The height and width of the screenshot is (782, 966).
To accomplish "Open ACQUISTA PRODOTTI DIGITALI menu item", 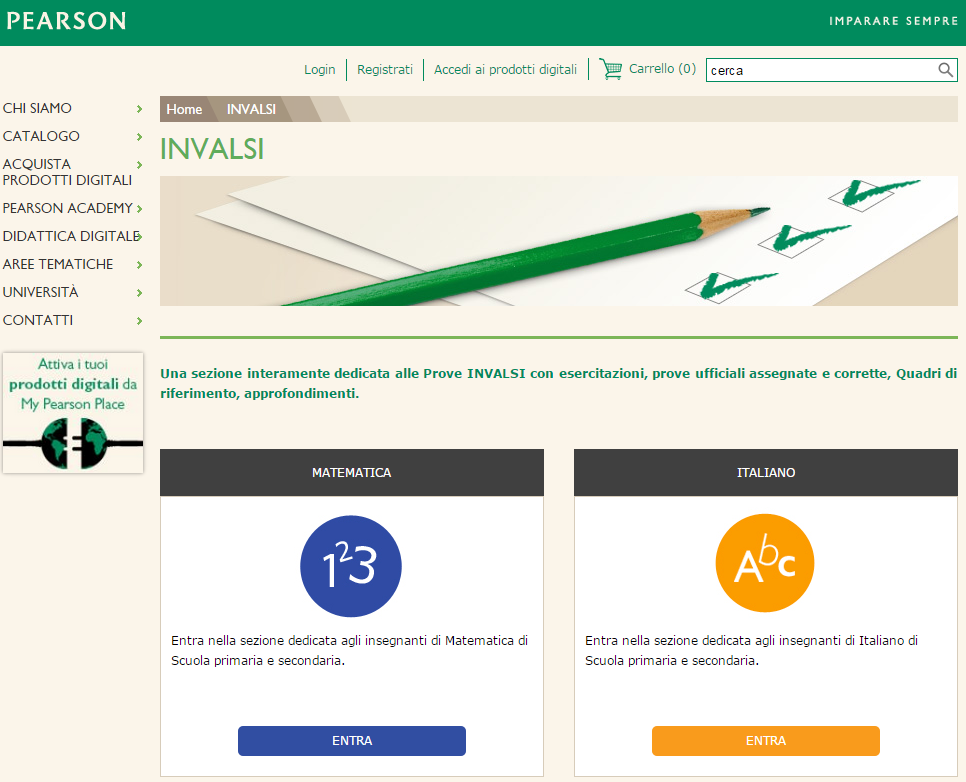I will point(67,172).
